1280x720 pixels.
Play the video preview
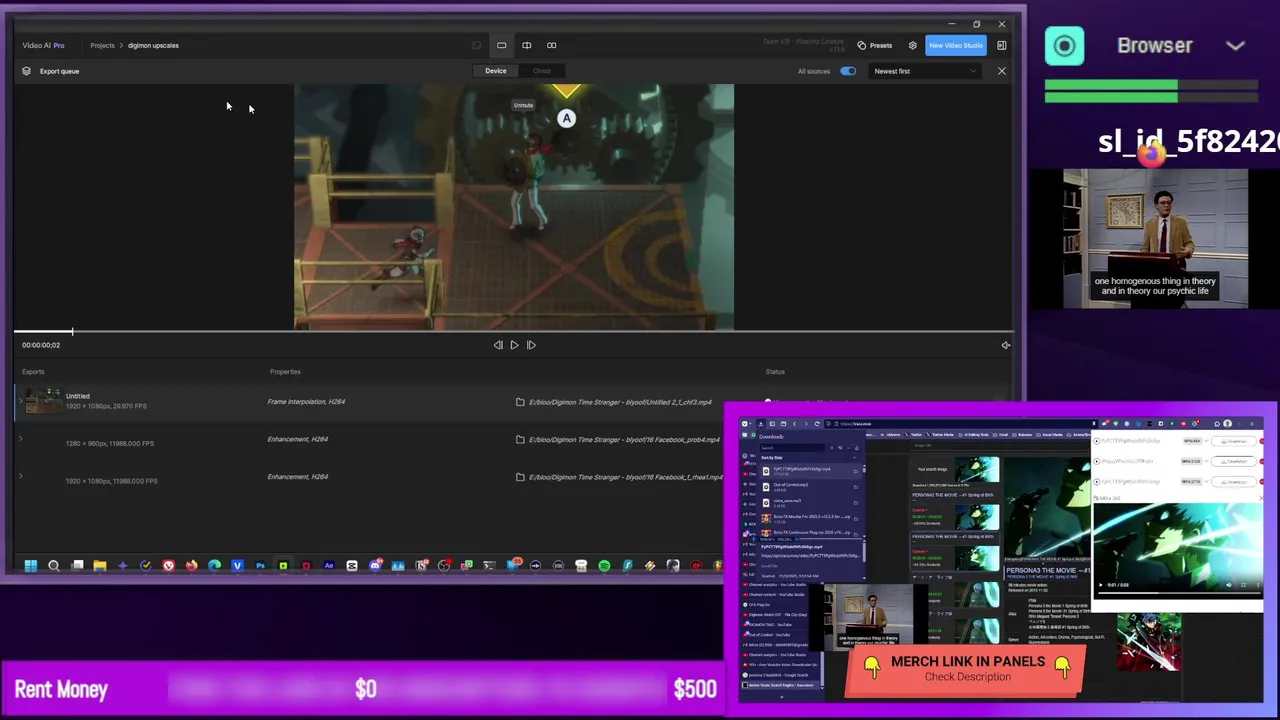point(514,345)
